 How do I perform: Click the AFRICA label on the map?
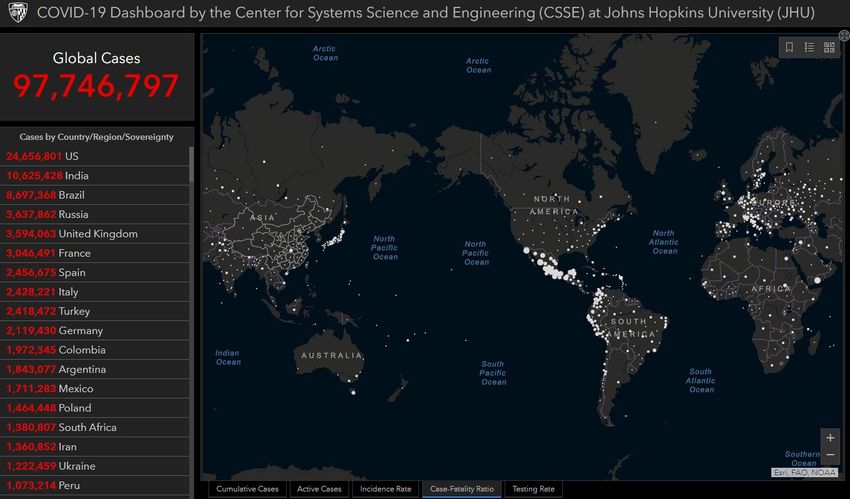point(771,289)
